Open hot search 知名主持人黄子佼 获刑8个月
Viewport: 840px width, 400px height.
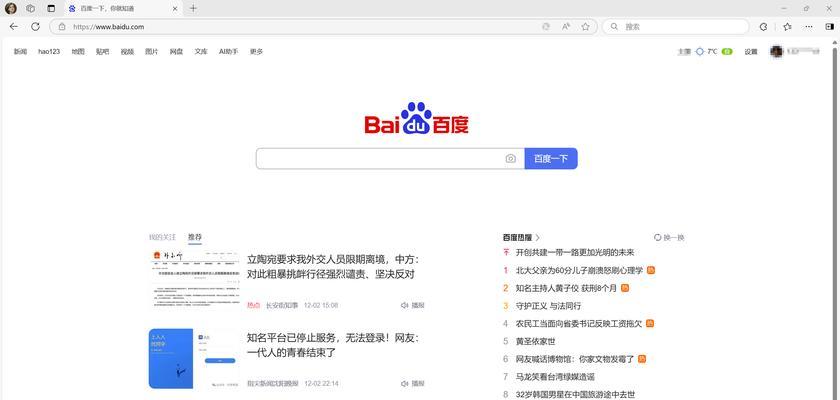click(566, 288)
